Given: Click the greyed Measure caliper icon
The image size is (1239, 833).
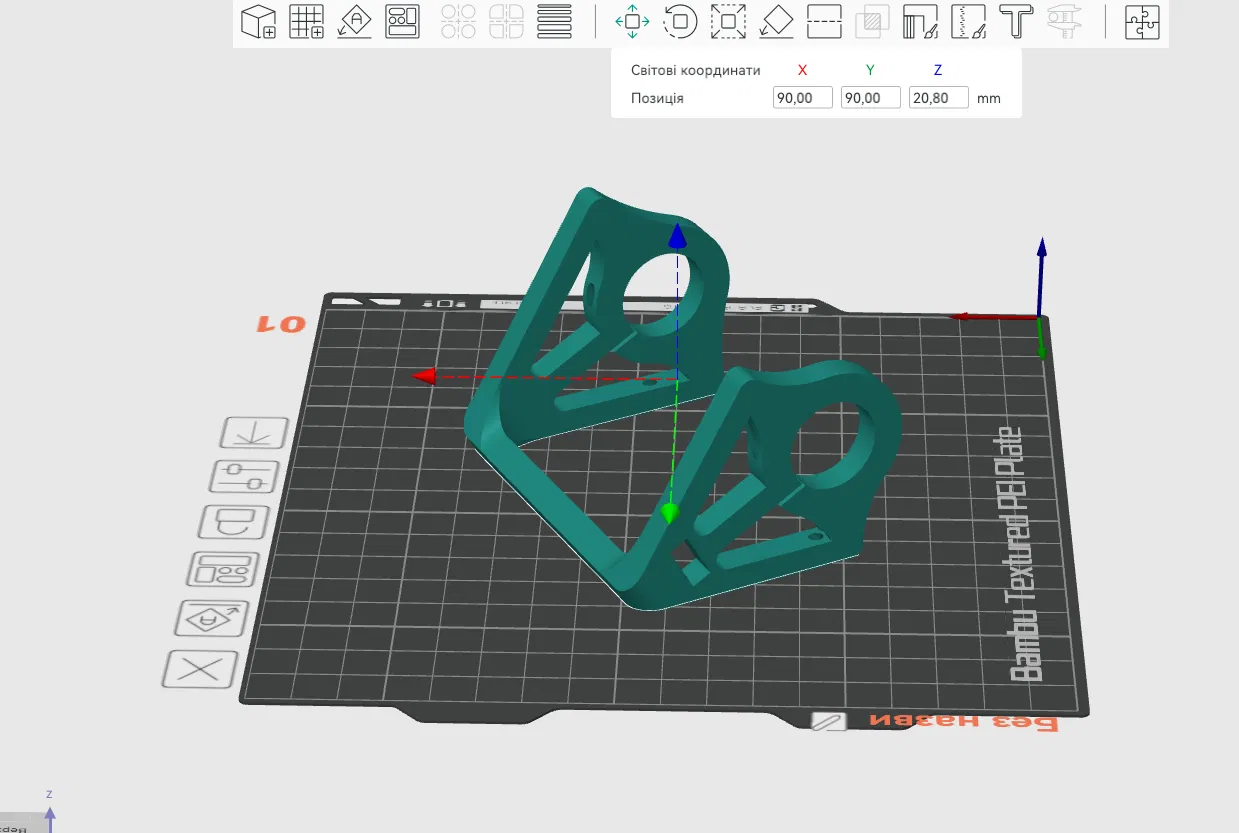Looking at the screenshot, I should (1063, 21).
